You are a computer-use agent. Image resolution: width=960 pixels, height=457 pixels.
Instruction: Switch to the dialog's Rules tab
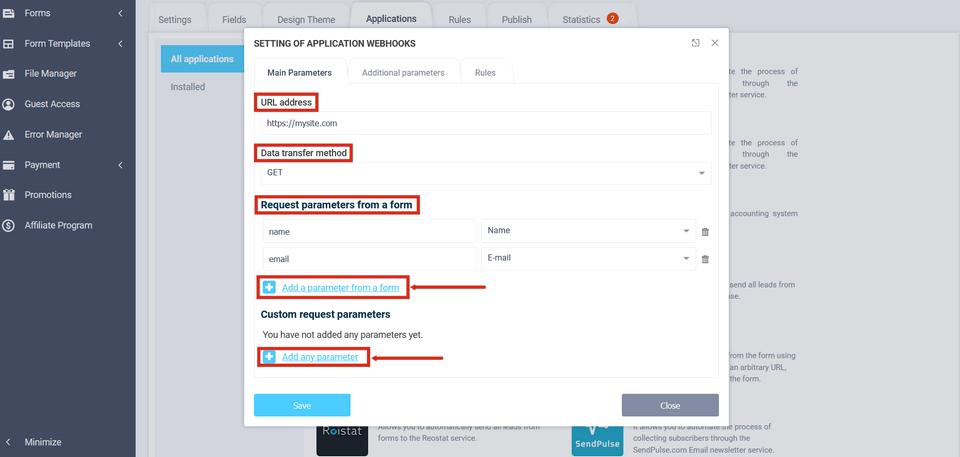pyautogui.click(x=485, y=73)
